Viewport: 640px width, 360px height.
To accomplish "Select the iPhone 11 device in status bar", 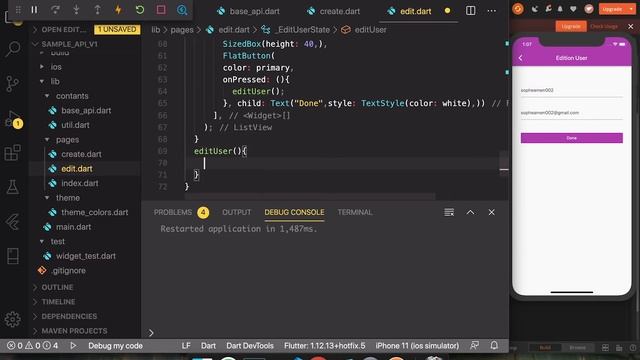I will coord(417,346).
